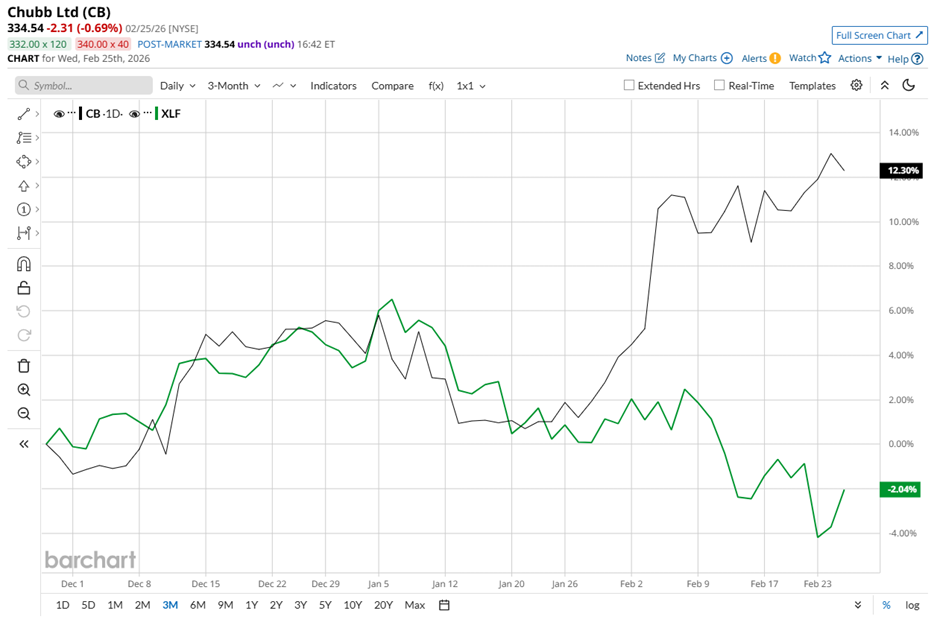Toggle visibility of the CB series
The width and height of the screenshot is (937, 631).
click(59, 114)
